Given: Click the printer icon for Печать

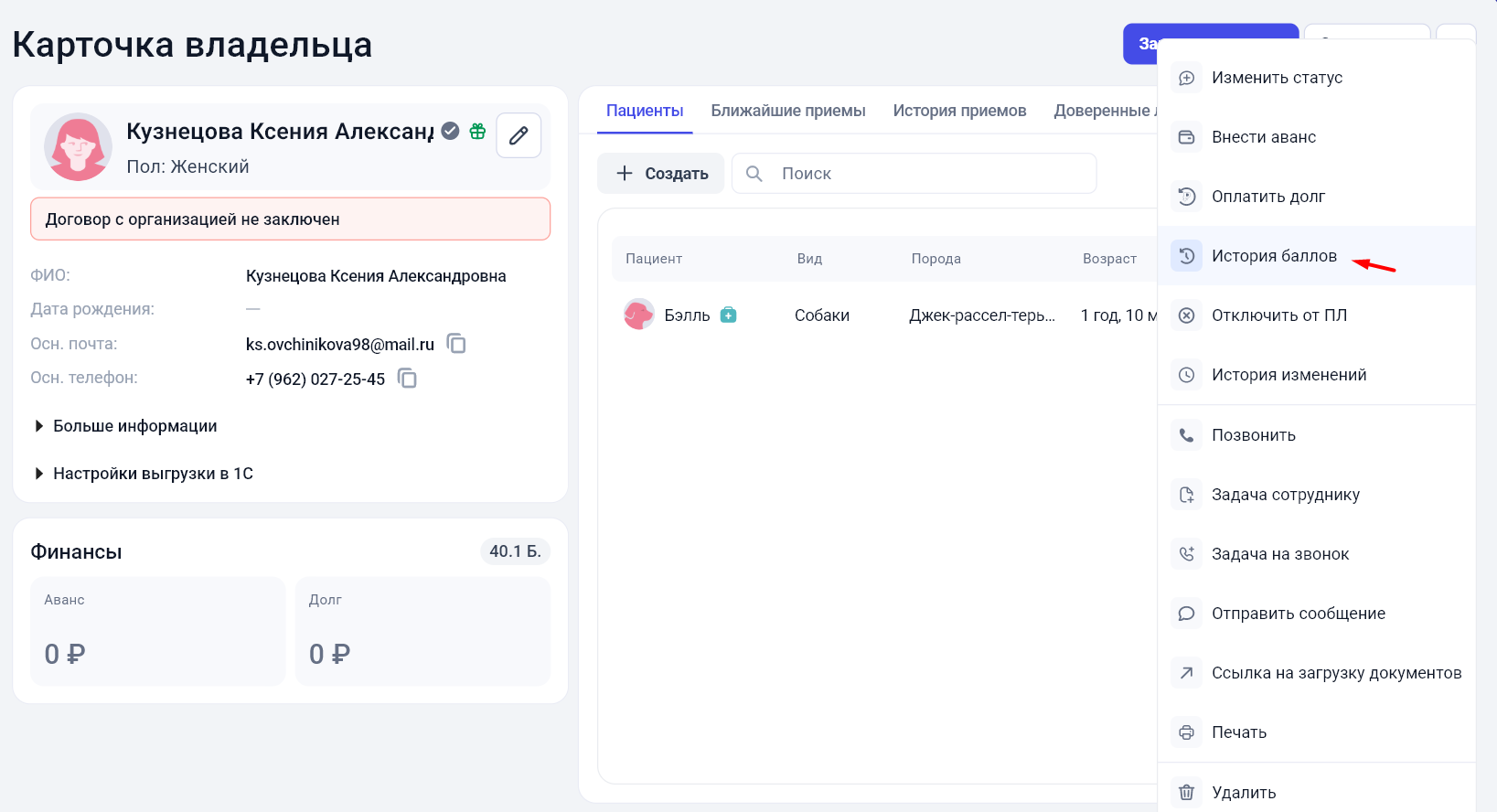Looking at the screenshot, I should pos(1186,732).
